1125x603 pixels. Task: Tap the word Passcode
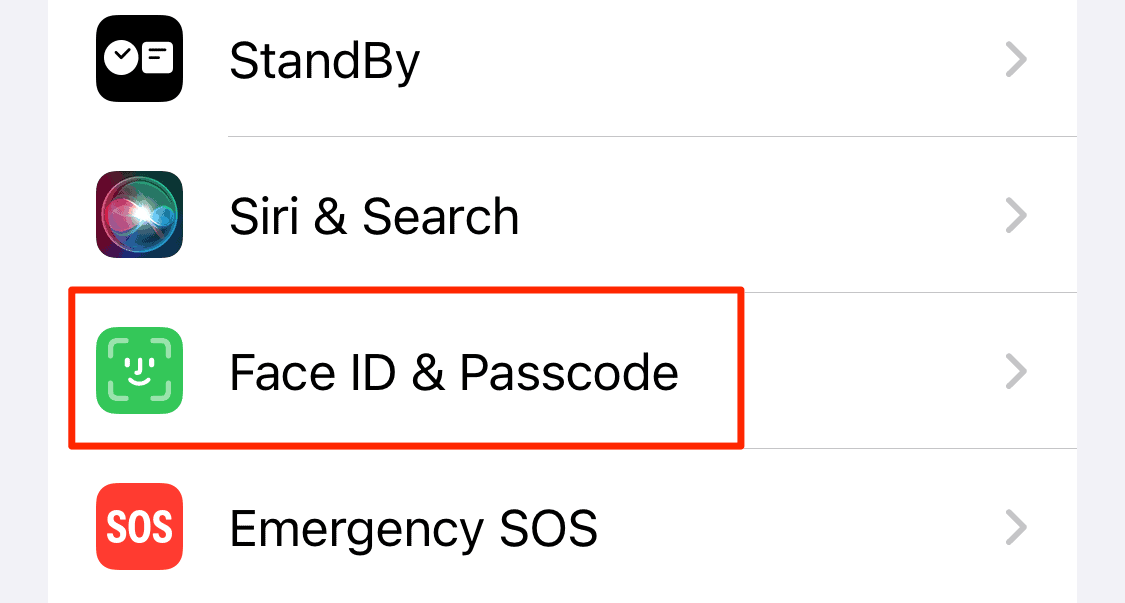(x=568, y=373)
